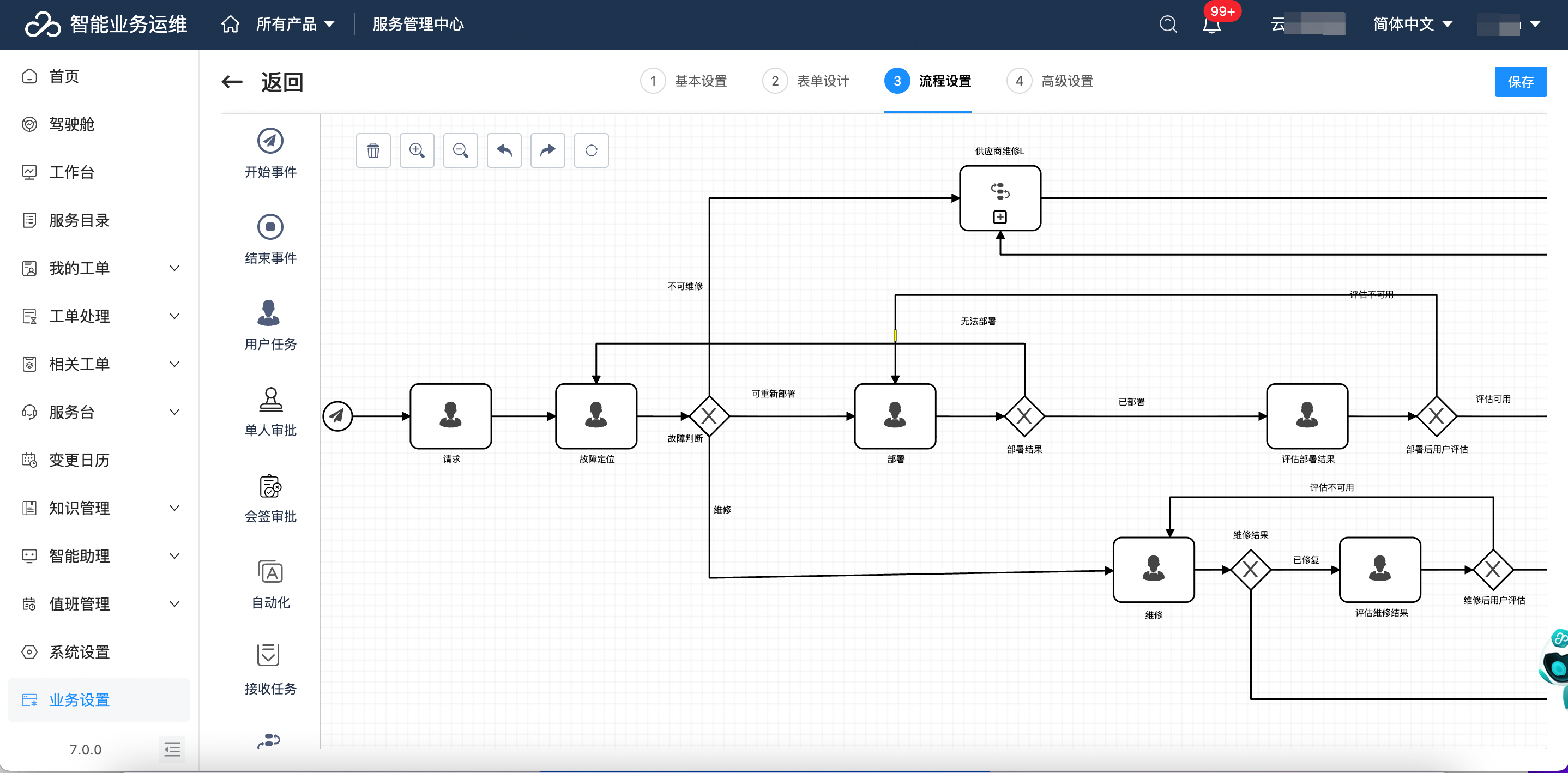The image size is (1568, 773).
Task: Collapse the sidebar with bottom toggle icon
Action: click(172, 748)
